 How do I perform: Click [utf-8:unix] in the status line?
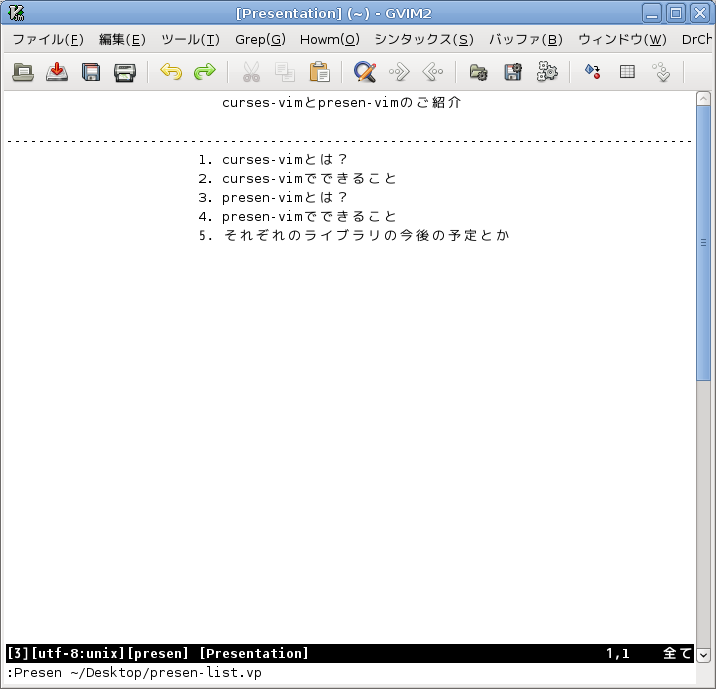pos(78,653)
